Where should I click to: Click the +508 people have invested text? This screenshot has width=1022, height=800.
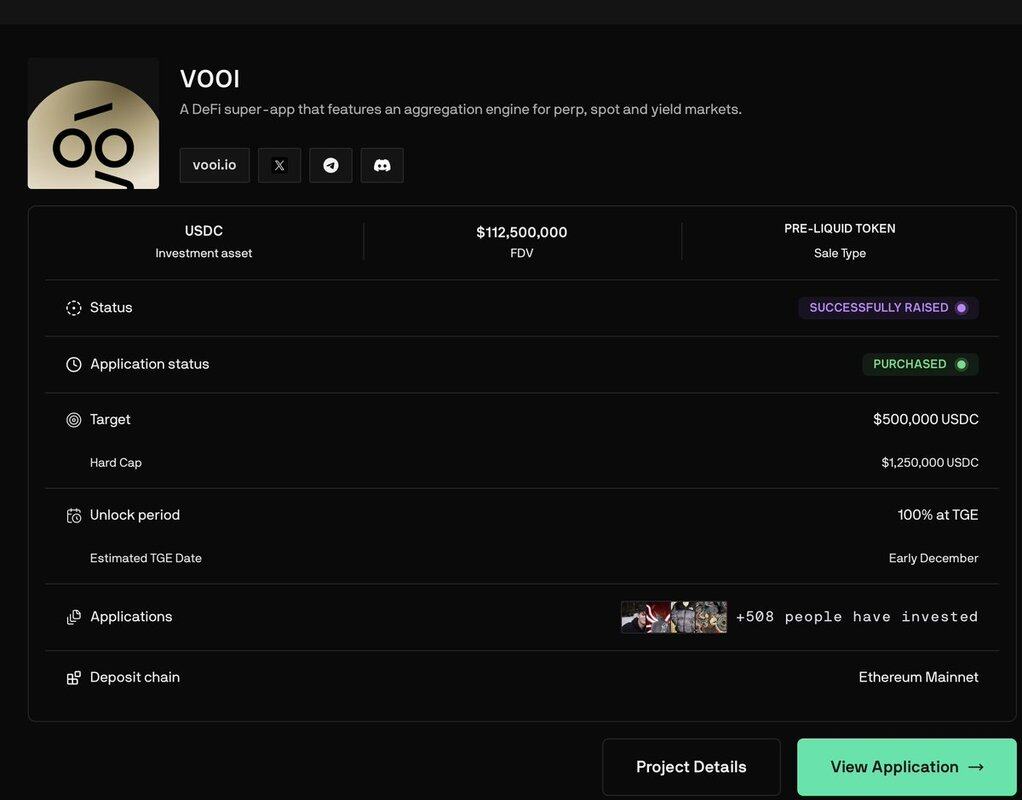point(857,617)
